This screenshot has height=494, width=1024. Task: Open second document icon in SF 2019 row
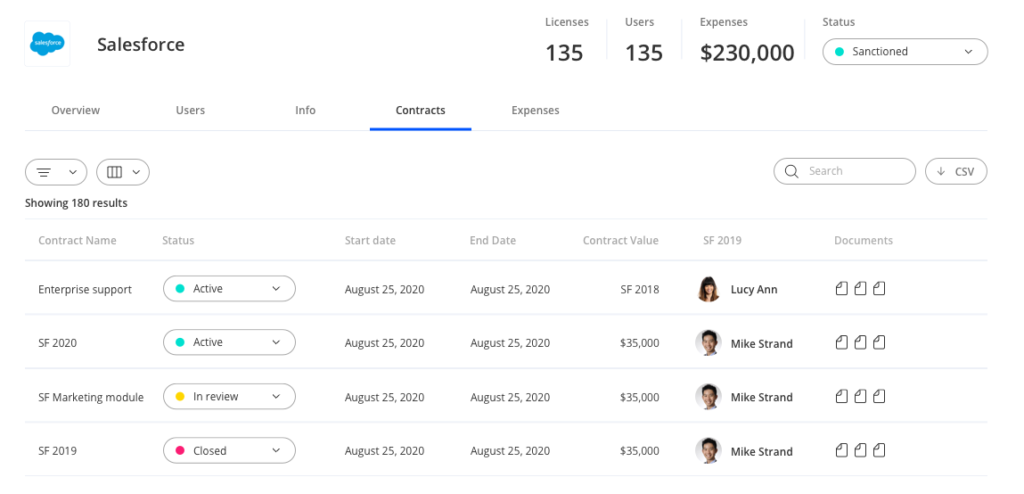pos(861,451)
